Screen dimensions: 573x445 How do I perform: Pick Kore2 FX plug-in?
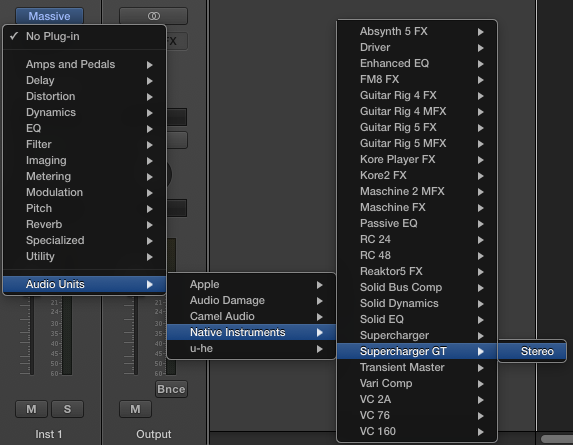point(417,176)
